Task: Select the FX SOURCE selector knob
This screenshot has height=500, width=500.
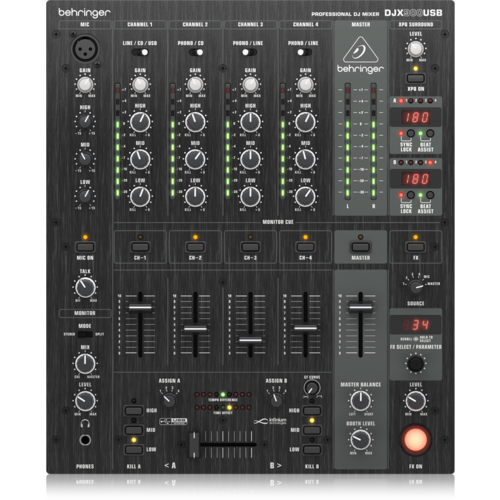Action: coord(416,287)
